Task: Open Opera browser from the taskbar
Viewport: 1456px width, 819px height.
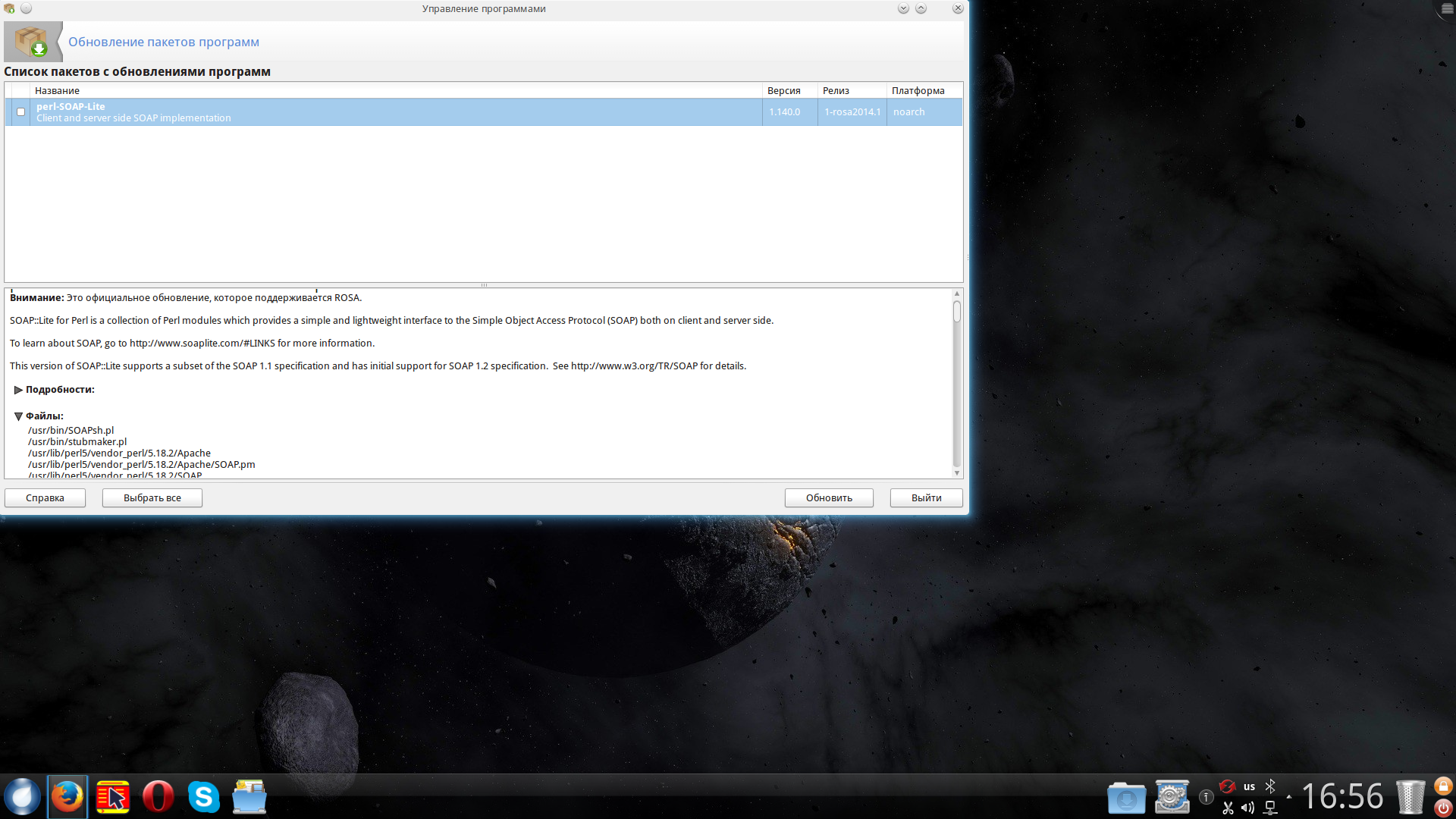Action: point(158,797)
